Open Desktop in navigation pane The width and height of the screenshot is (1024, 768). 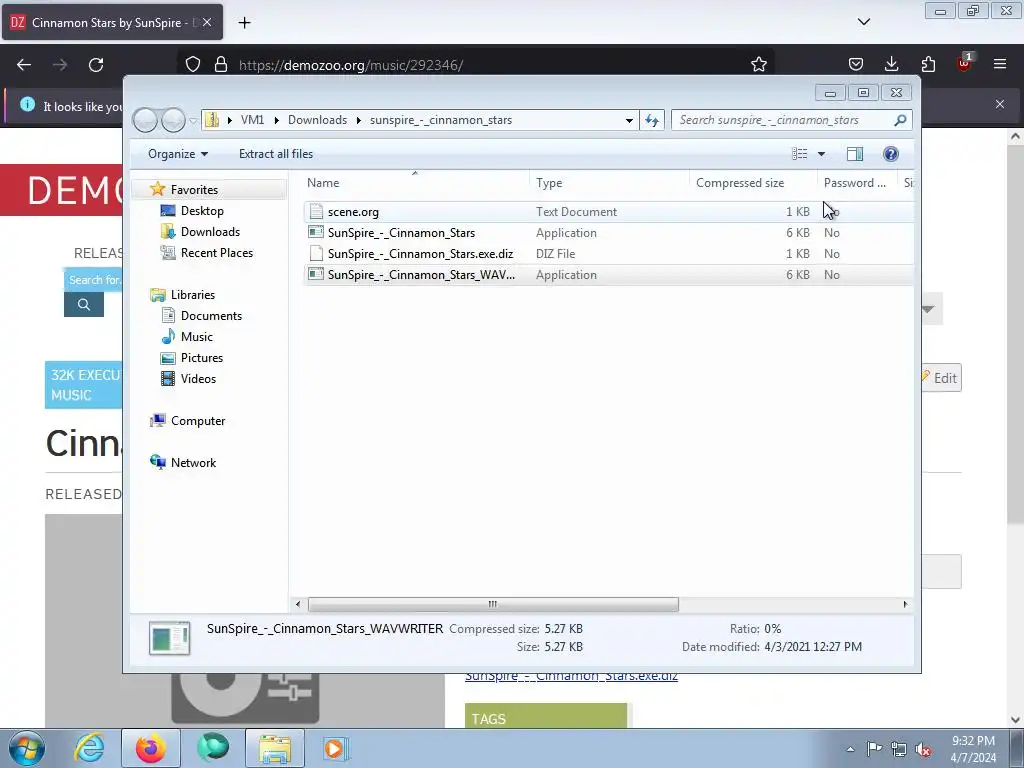tap(202, 211)
